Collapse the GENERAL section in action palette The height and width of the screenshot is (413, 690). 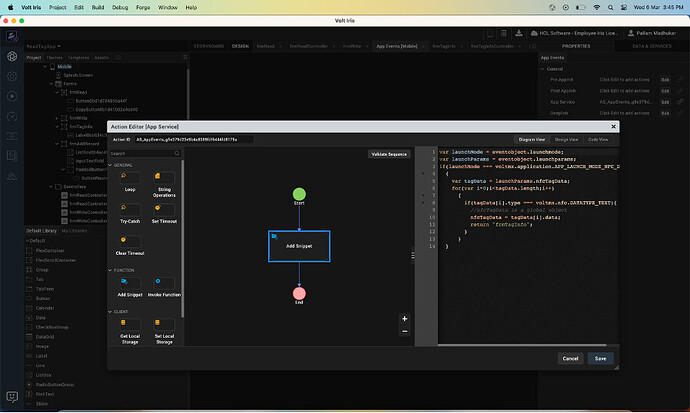point(110,165)
